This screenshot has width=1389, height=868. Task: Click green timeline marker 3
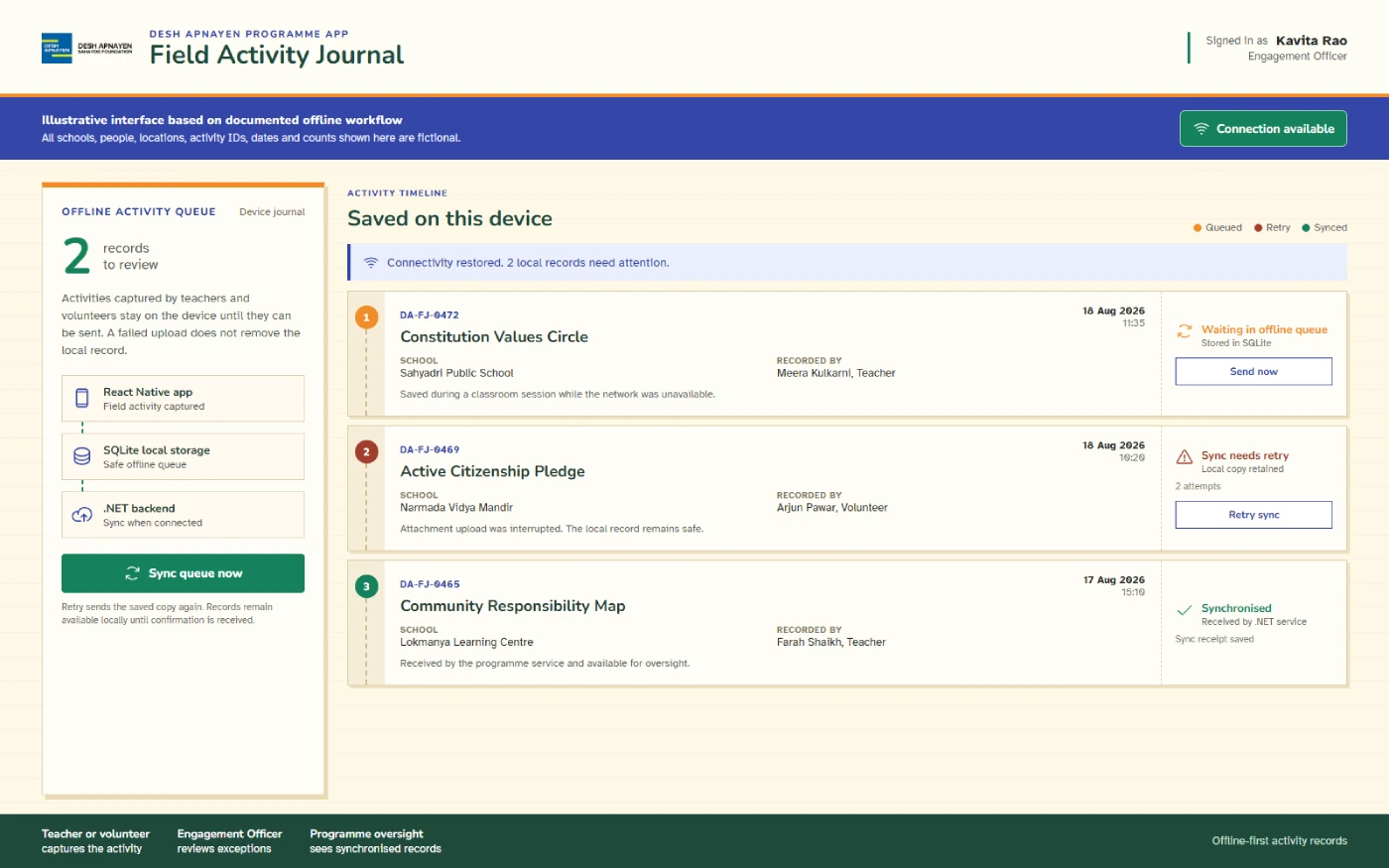click(366, 586)
